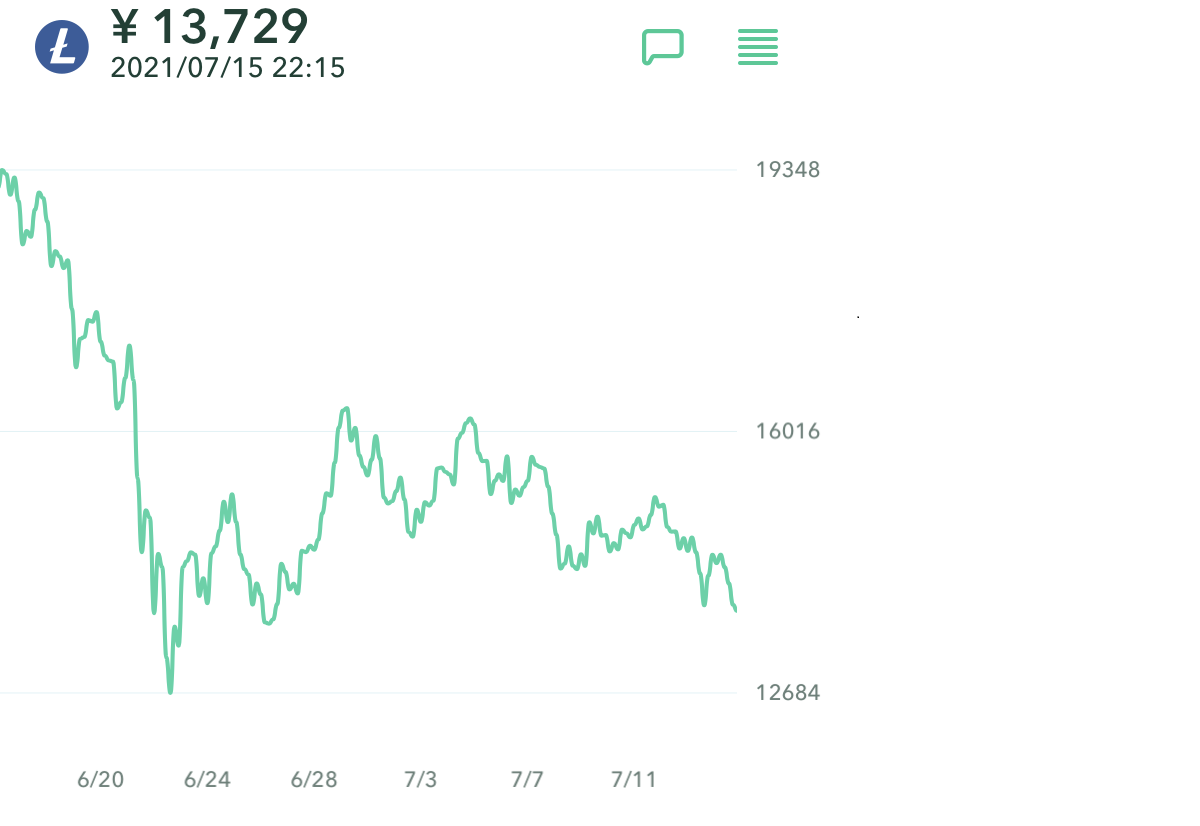The image size is (1200, 826).
Task: Select the 2021/07/15 22:15 timestamp text
Action: point(227,68)
